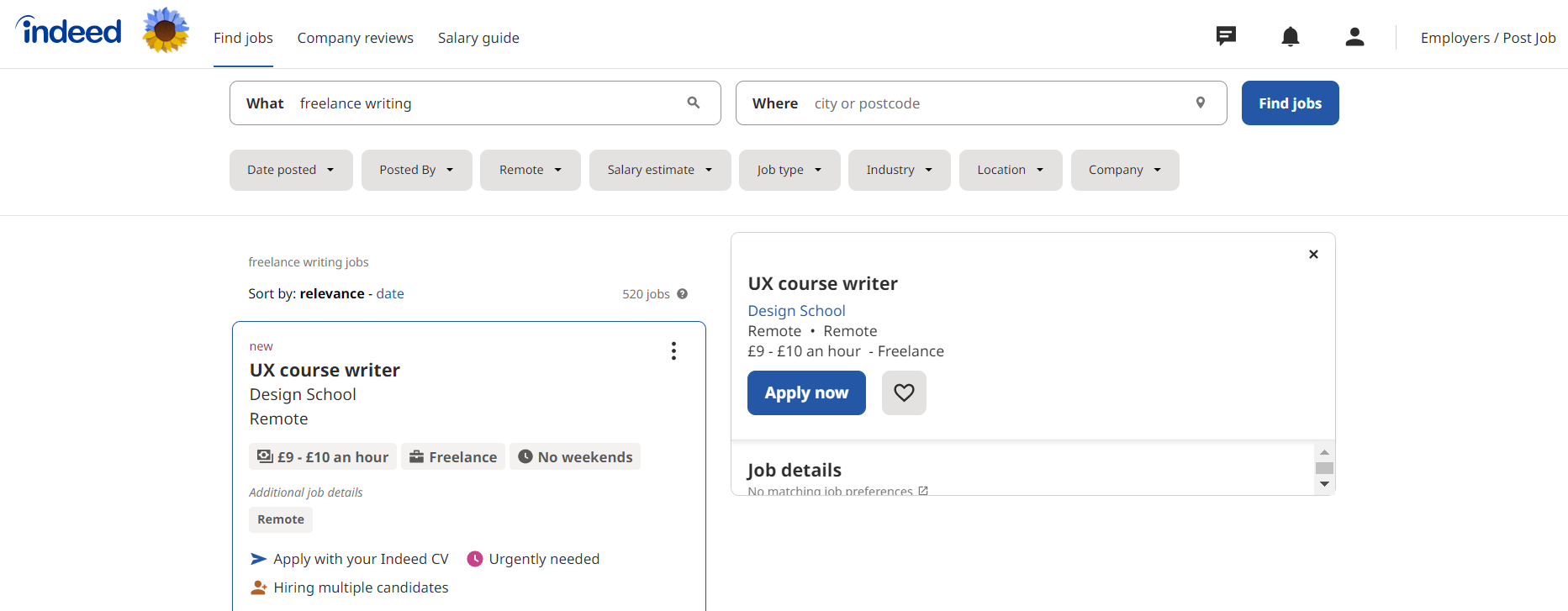
Task: Click the Urgently needed label
Action: click(x=544, y=559)
